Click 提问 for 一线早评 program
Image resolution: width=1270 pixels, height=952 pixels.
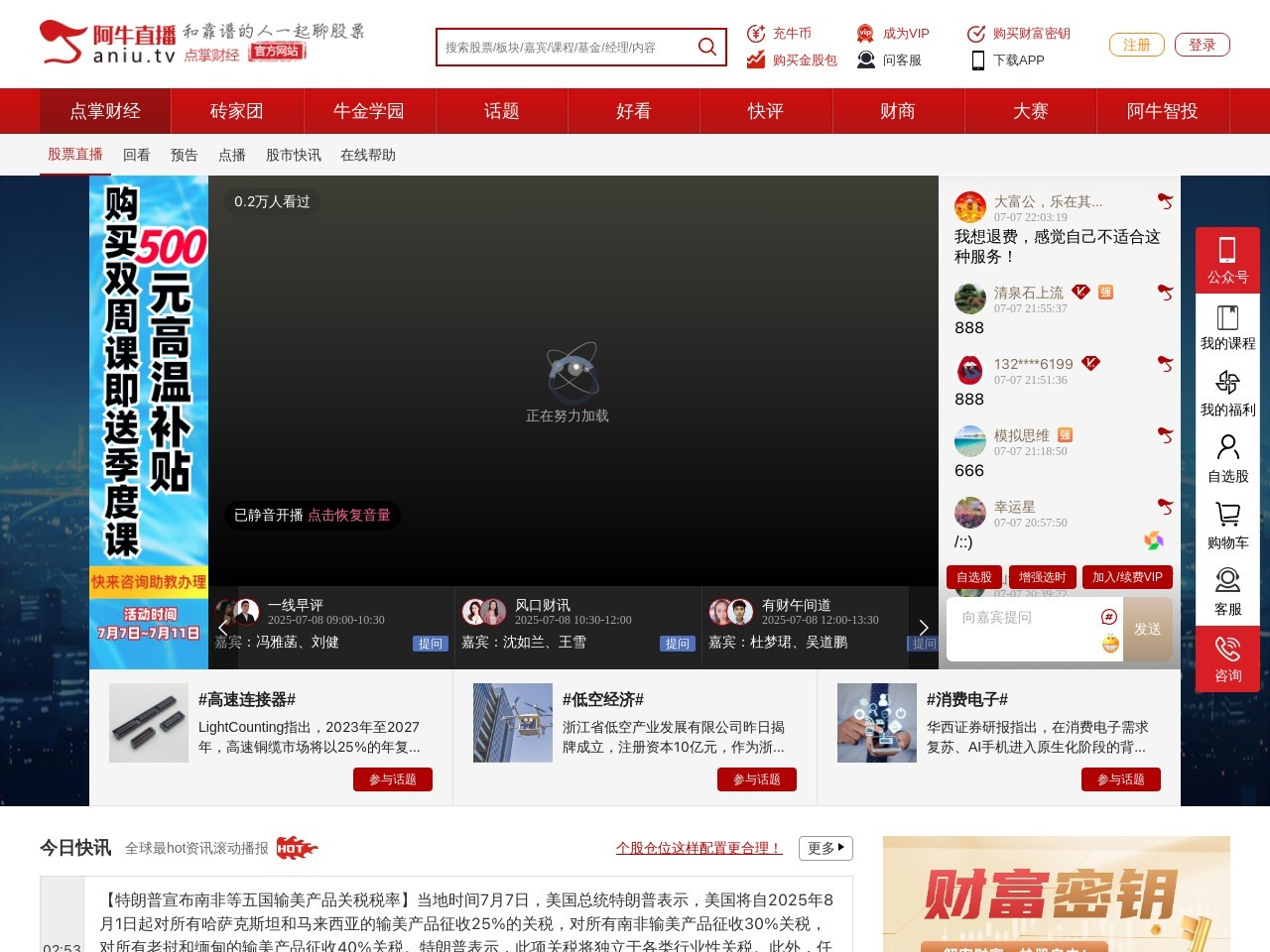[431, 644]
